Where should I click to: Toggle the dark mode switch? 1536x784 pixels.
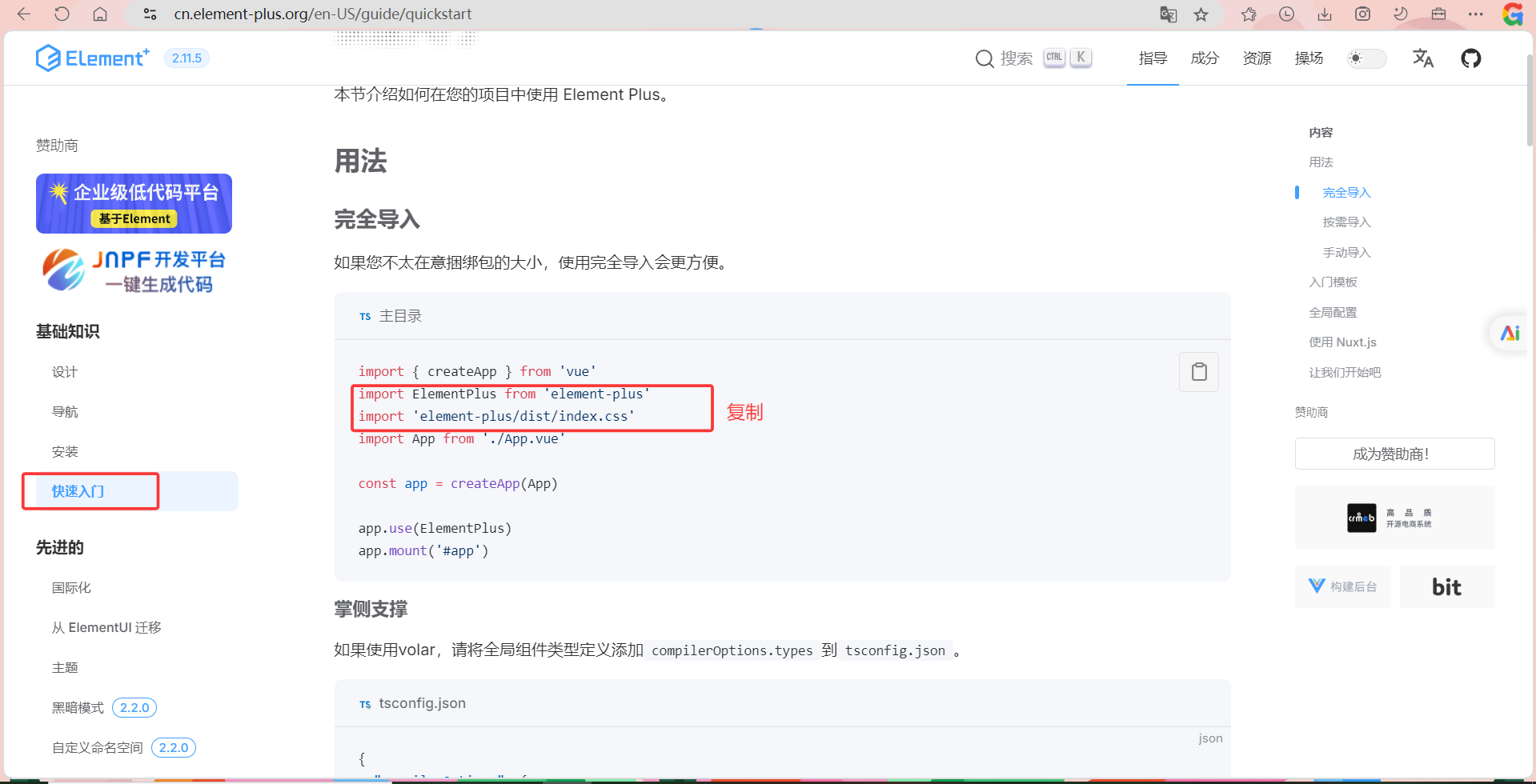tap(1366, 58)
